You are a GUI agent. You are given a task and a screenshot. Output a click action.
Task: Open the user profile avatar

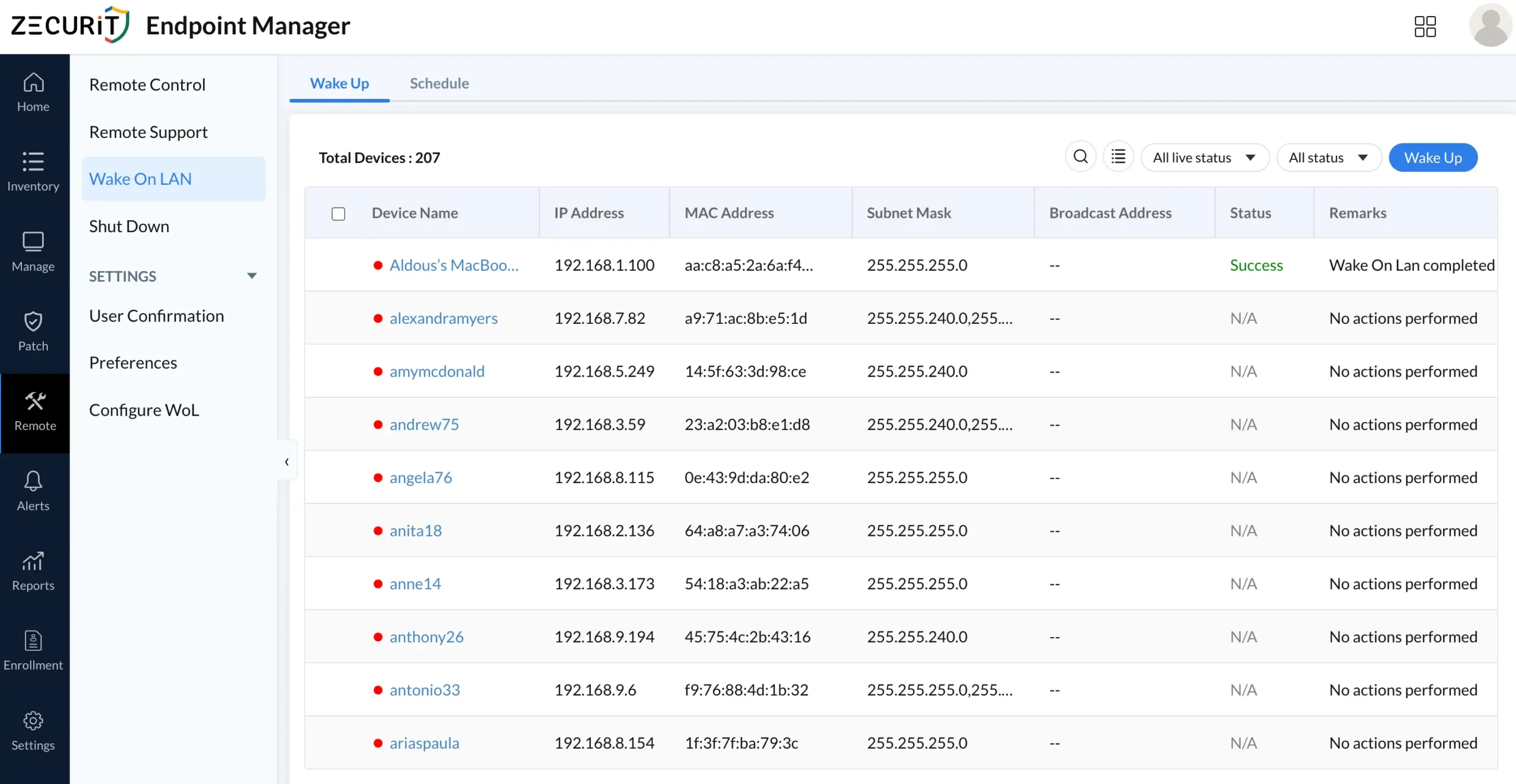tap(1491, 25)
